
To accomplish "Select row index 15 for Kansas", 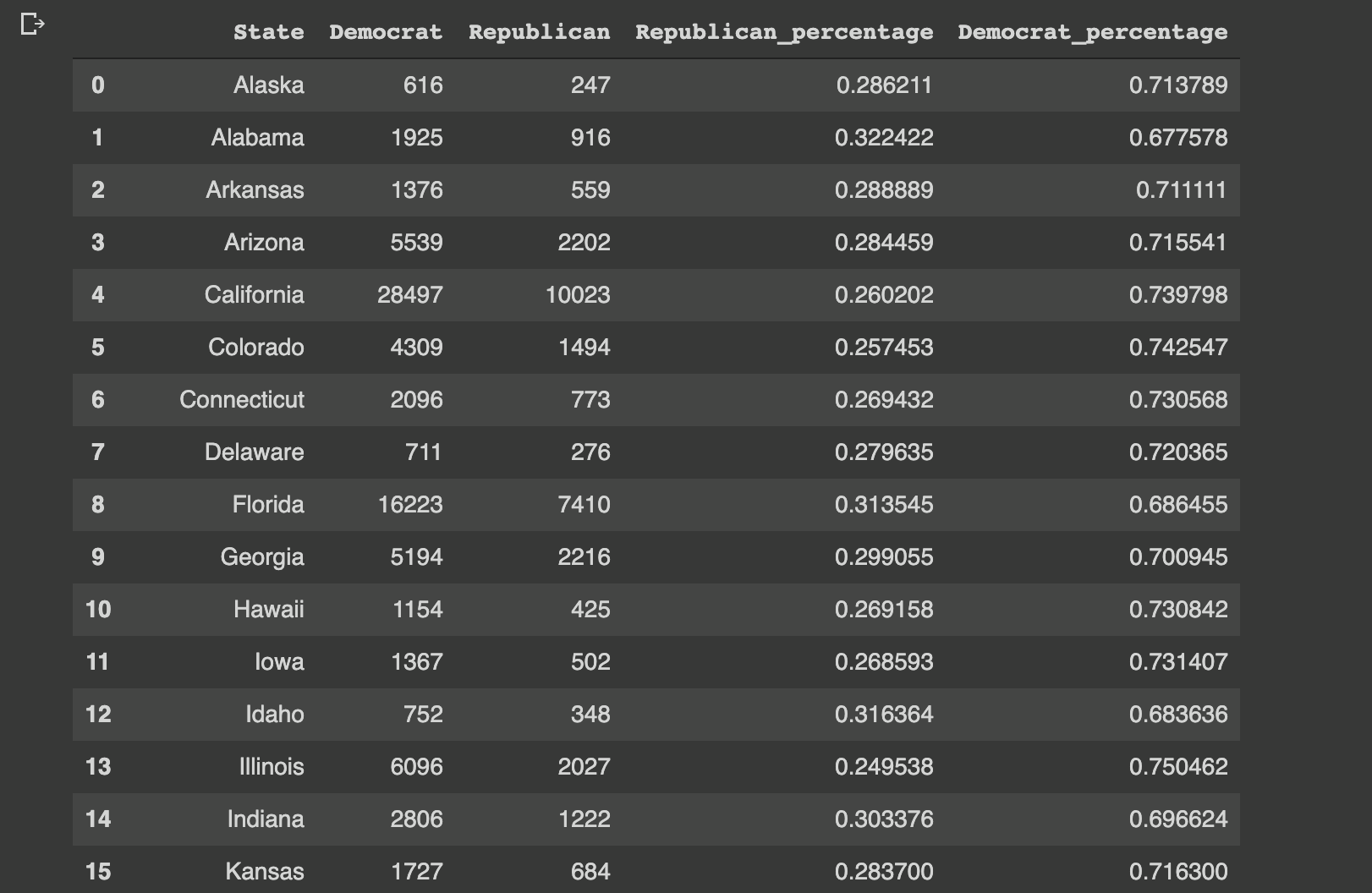I will pos(98,871).
